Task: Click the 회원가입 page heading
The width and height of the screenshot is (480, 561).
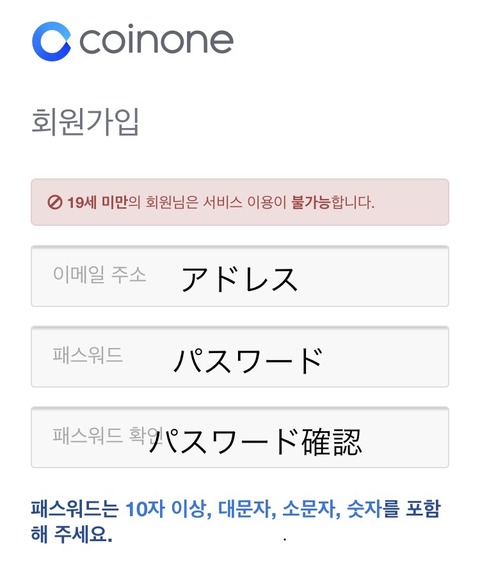Action: (85, 122)
